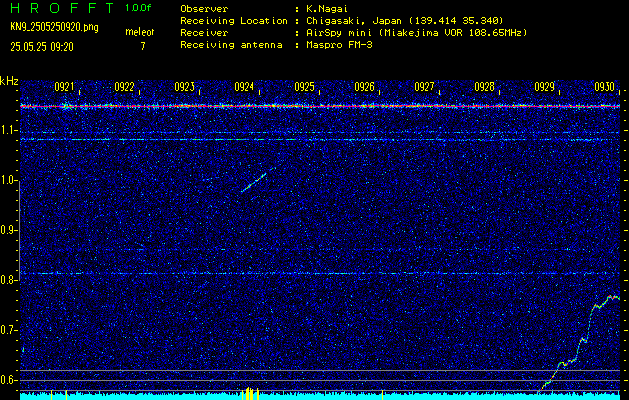Click the strong red carrier line at top
This screenshot has height=400, width=629.
(320, 106)
